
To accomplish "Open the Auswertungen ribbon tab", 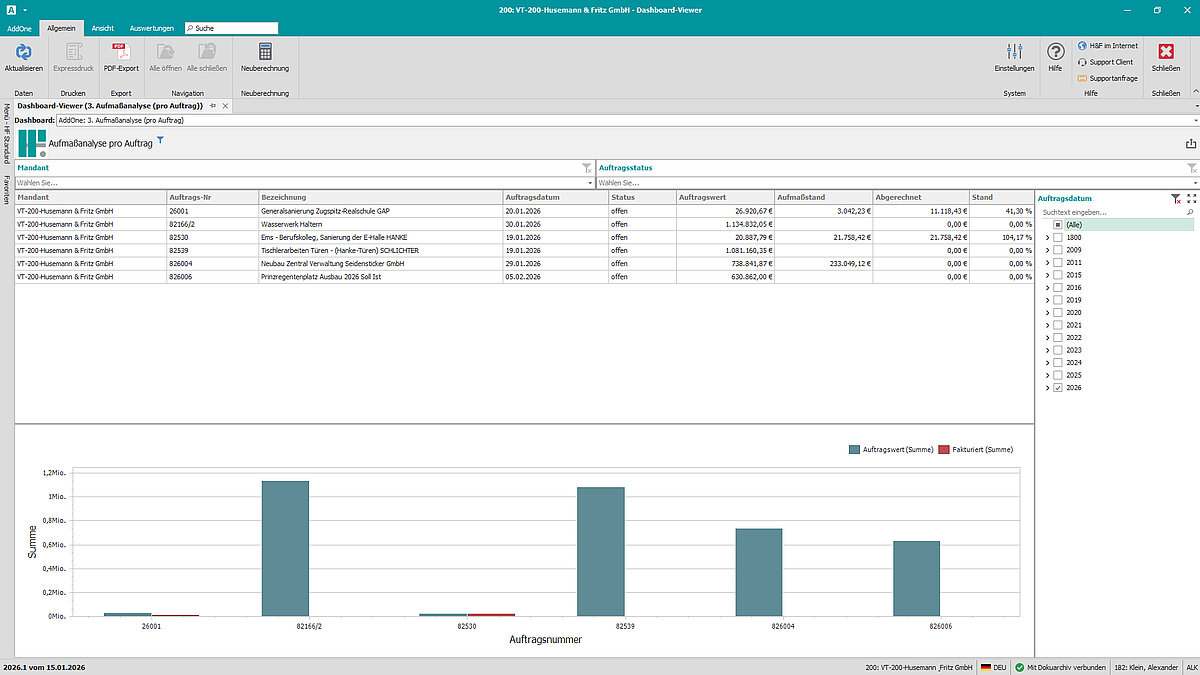I will point(151,28).
